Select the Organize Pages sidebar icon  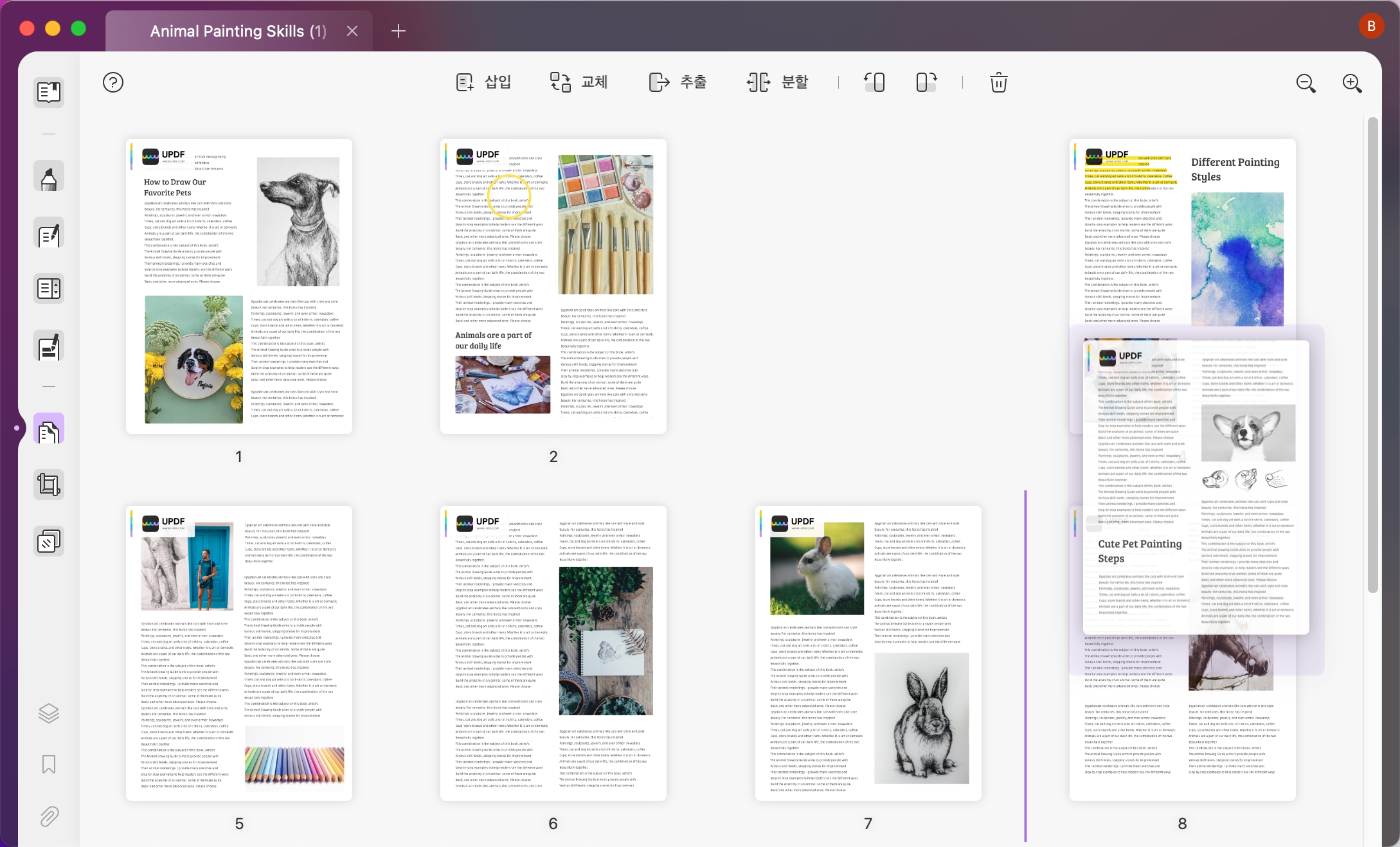[x=49, y=429]
